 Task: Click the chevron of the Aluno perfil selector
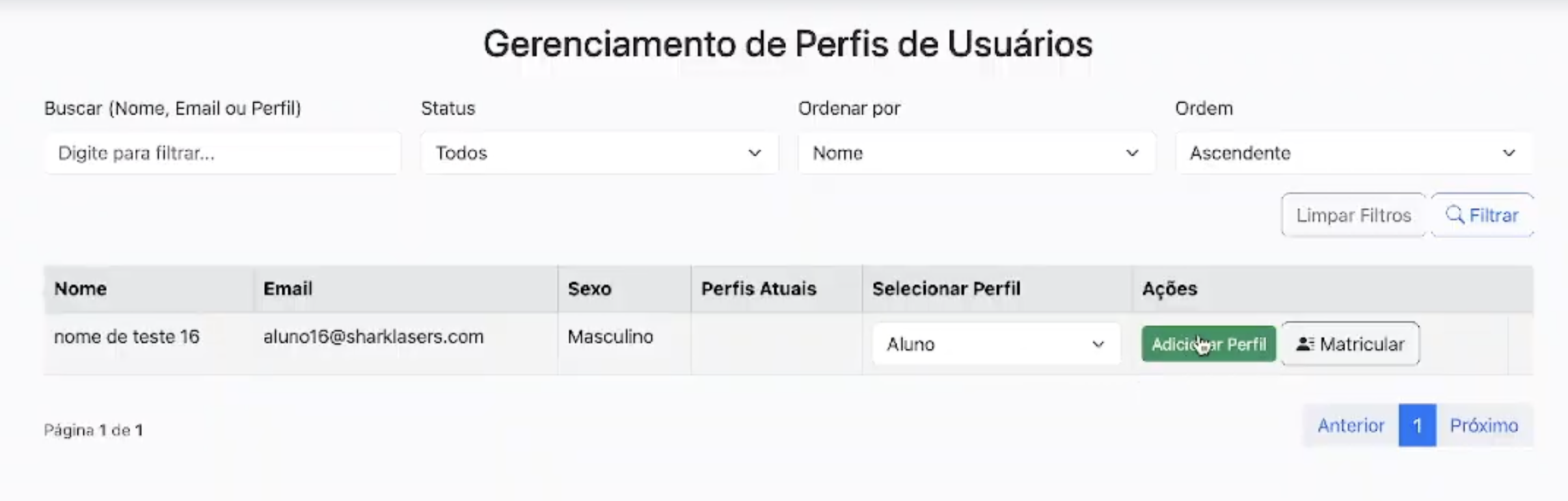tap(1099, 344)
